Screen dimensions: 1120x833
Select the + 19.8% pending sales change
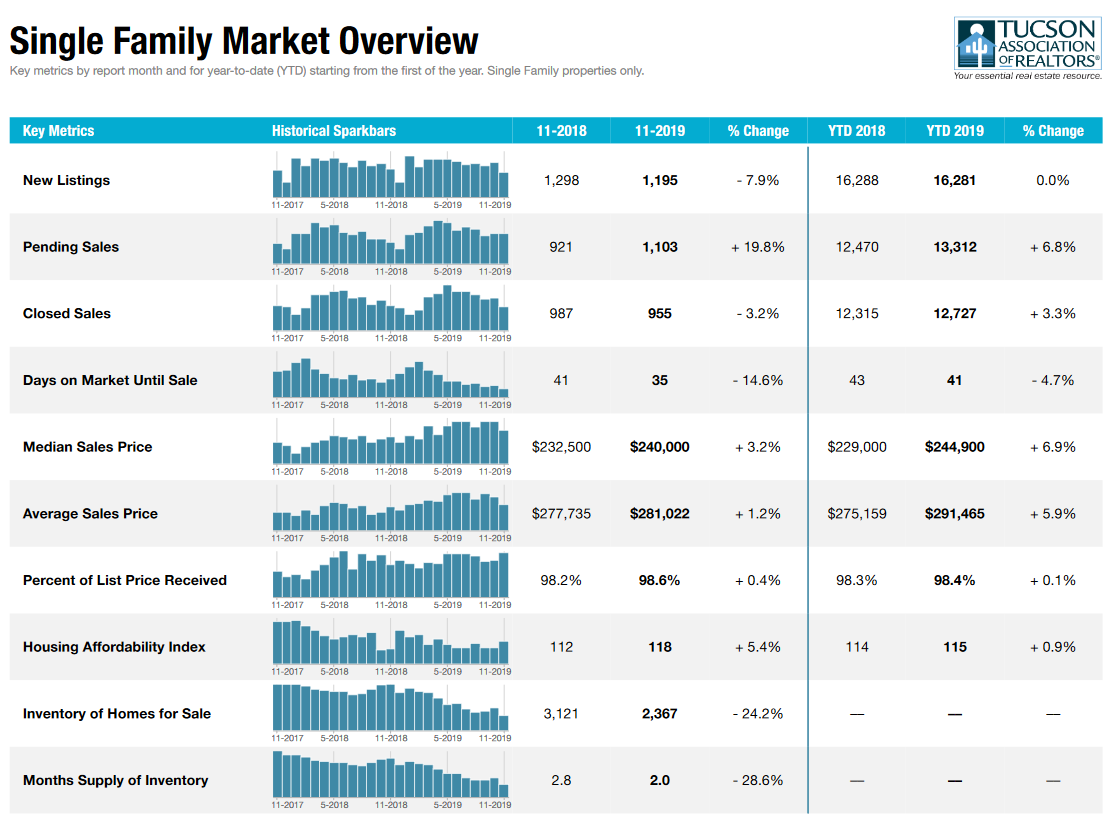tap(757, 247)
